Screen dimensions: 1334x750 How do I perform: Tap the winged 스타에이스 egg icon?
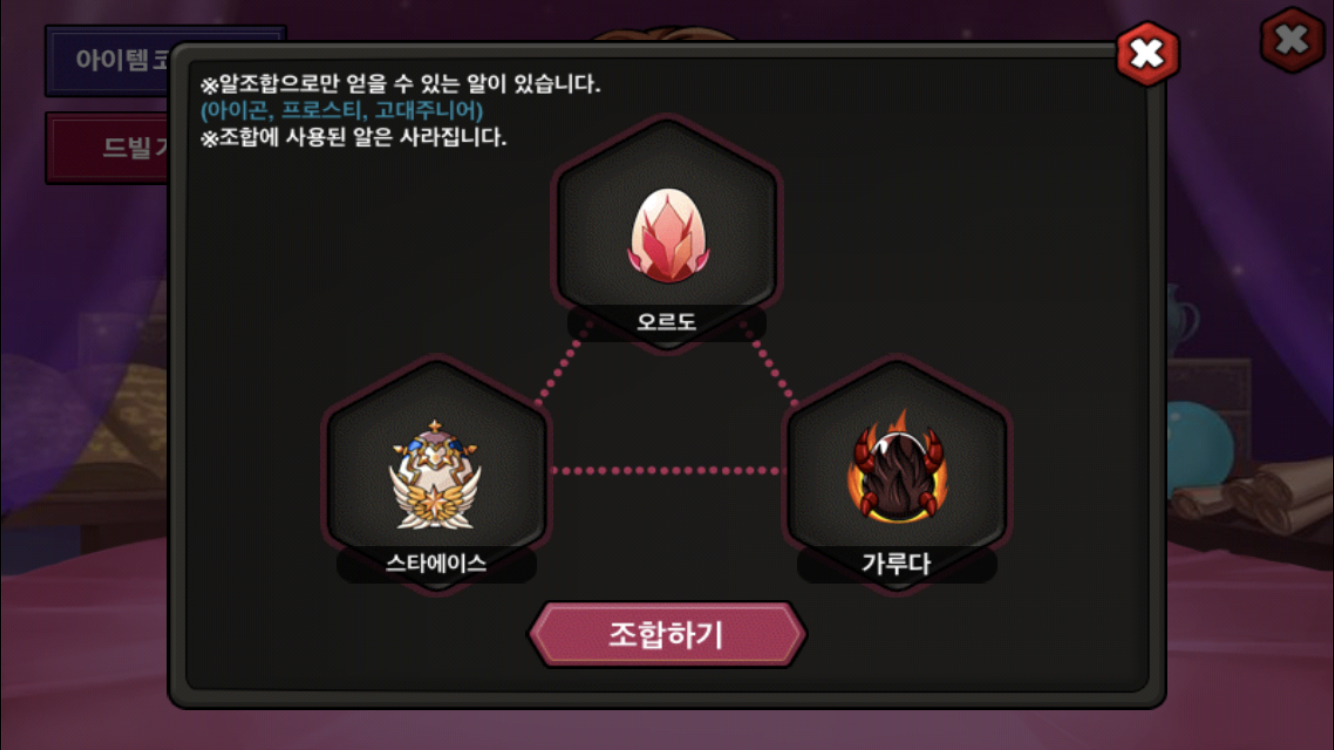point(435,474)
